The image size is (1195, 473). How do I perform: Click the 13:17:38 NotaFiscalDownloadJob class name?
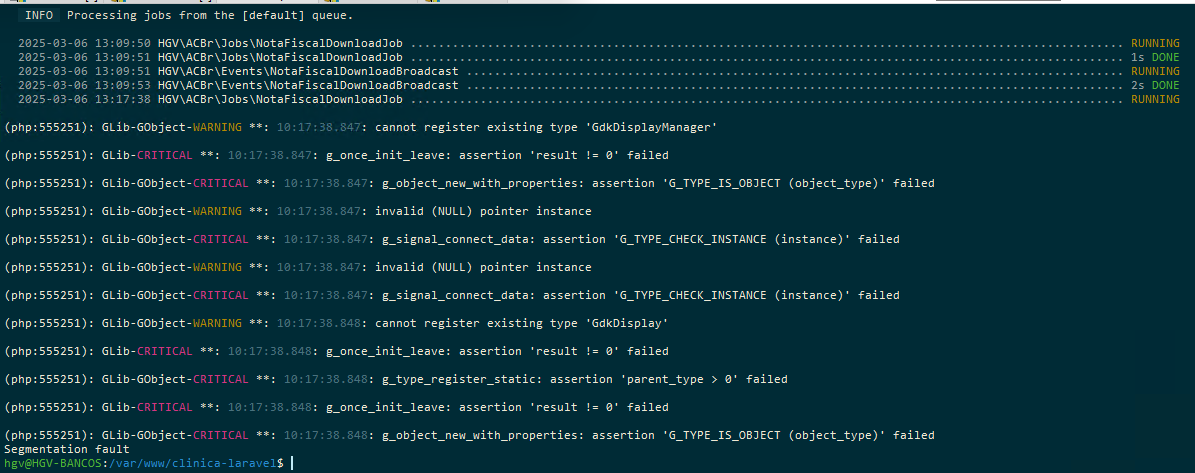280,100
